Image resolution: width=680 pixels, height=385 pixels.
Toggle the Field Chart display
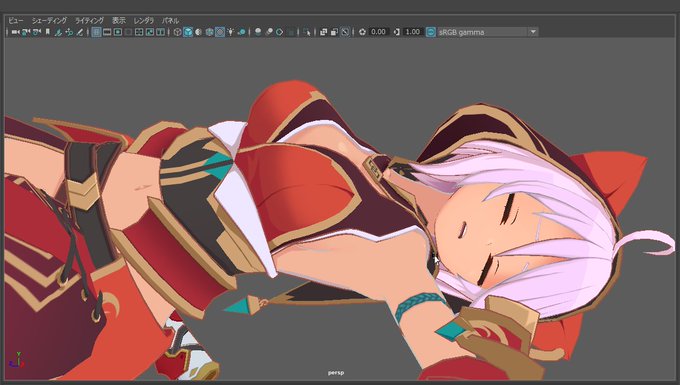click(139, 32)
